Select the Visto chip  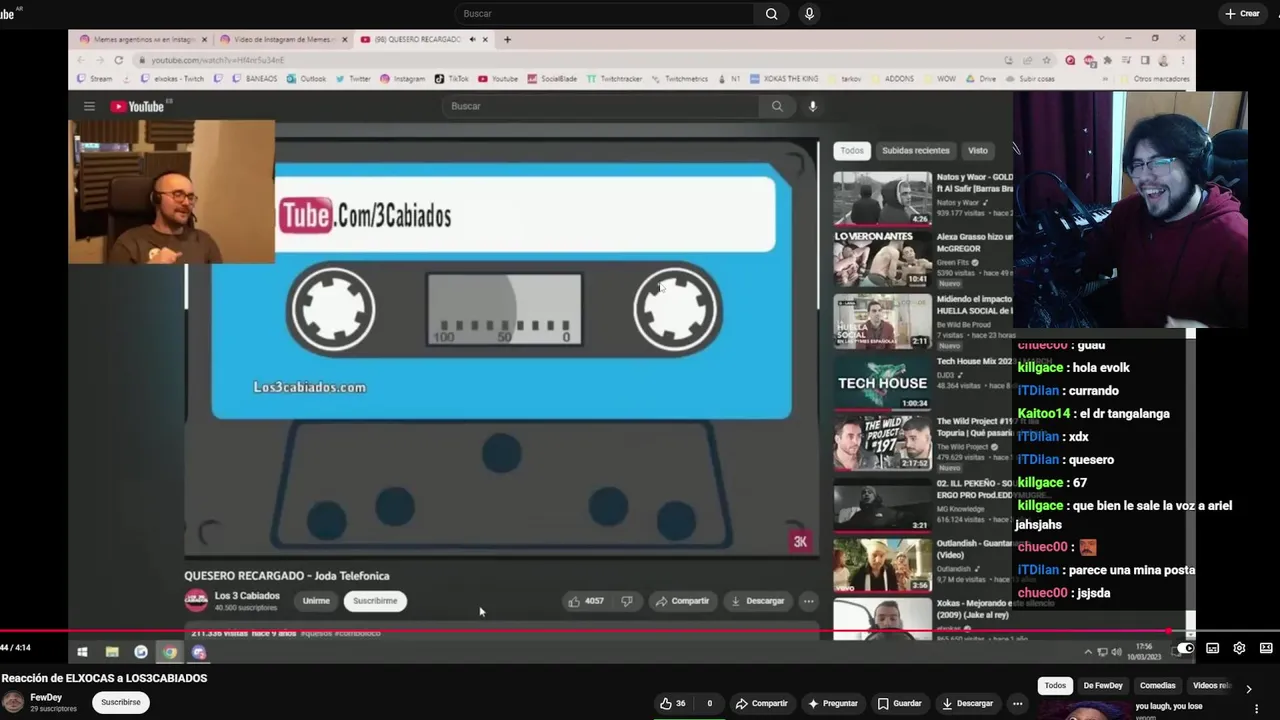977,151
